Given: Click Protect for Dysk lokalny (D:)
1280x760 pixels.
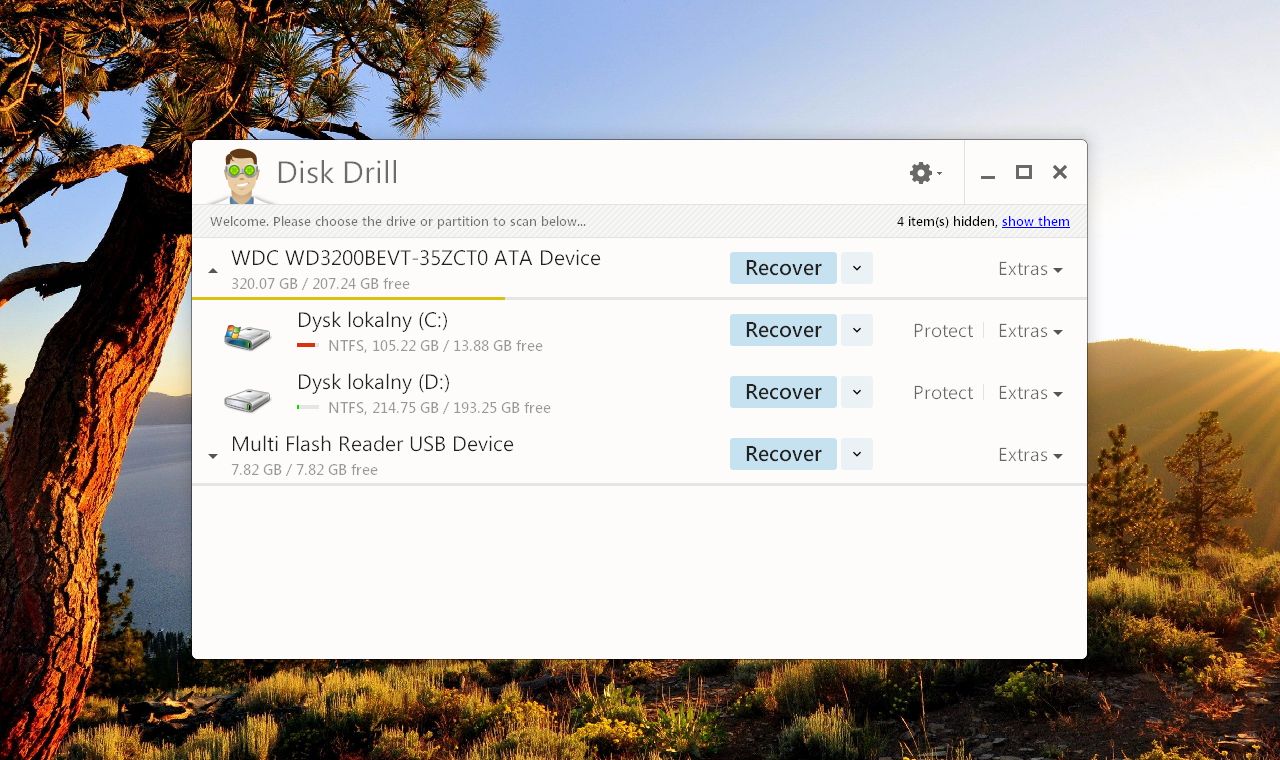Looking at the screenshot, I should [x=943, y=393].
